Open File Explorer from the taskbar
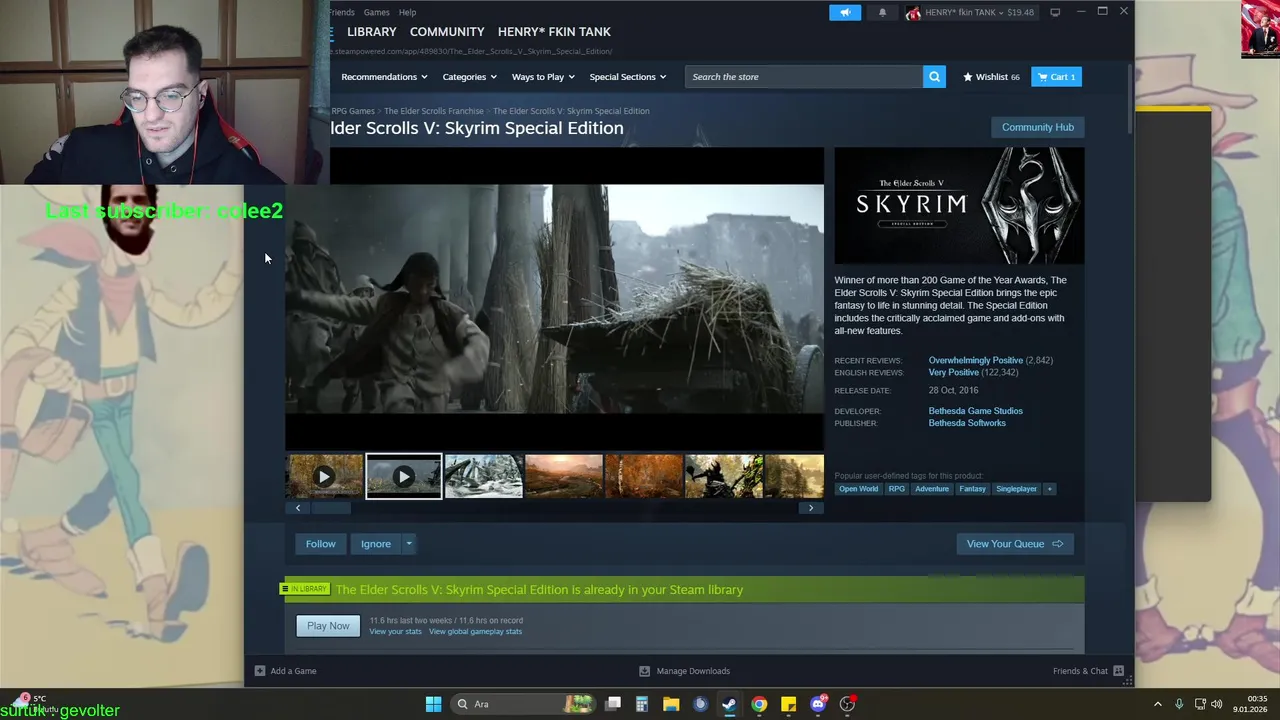This screenshot has width=1280, height=720. 671,704
